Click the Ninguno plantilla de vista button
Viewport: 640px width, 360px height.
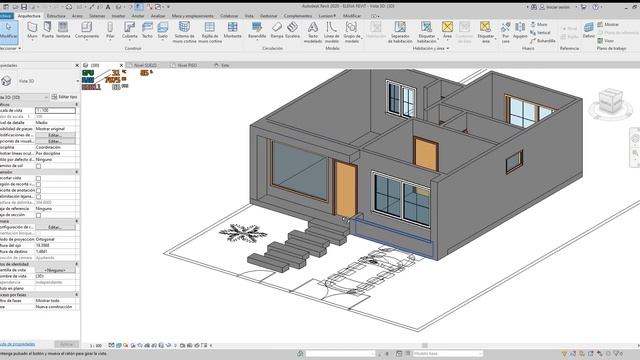[x=55, y=270]
